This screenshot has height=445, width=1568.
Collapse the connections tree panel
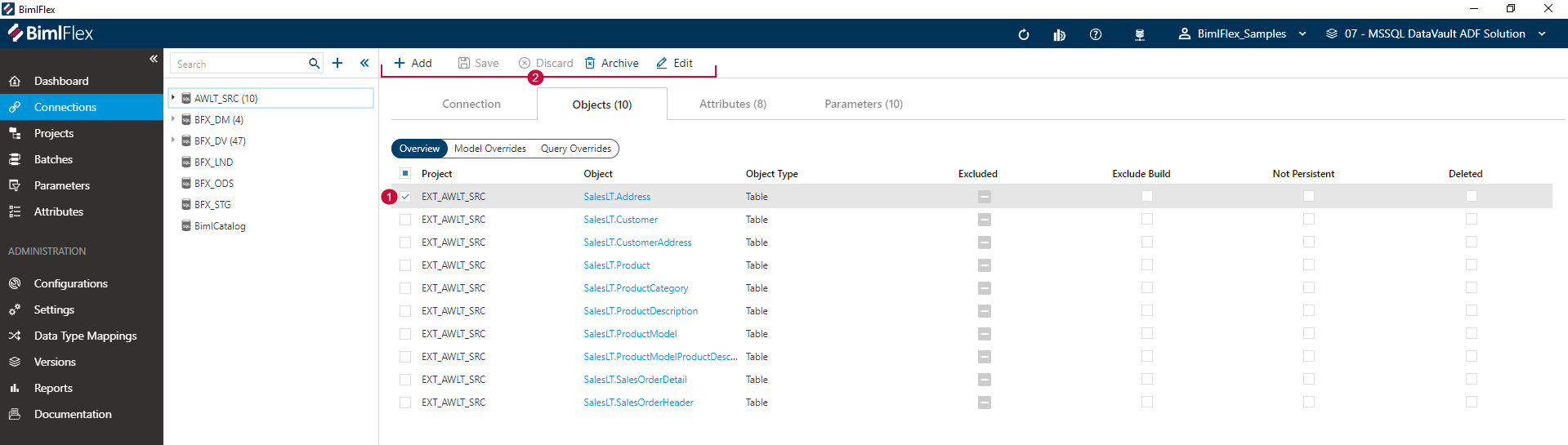[364, 63]
